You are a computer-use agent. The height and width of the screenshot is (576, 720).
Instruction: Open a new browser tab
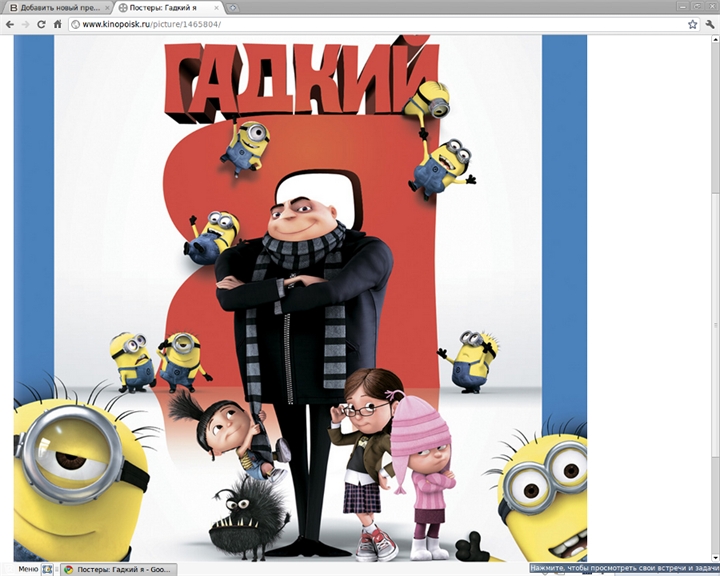(233, 8)
